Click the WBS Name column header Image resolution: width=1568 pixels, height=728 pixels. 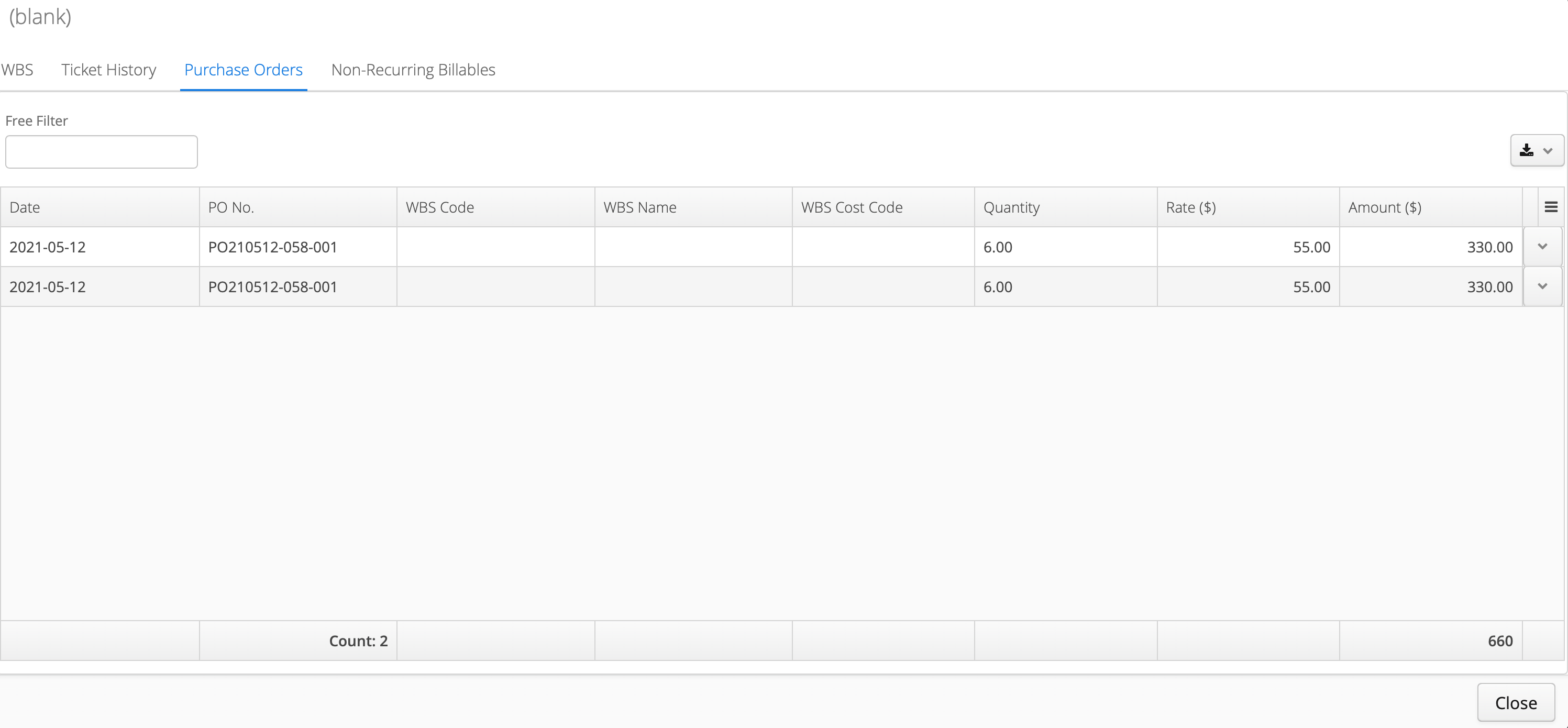(x=693, y=207)
